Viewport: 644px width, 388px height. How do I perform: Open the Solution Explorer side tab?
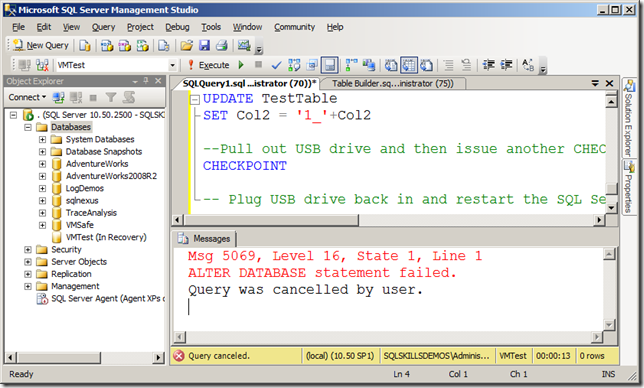coord(629,118)
